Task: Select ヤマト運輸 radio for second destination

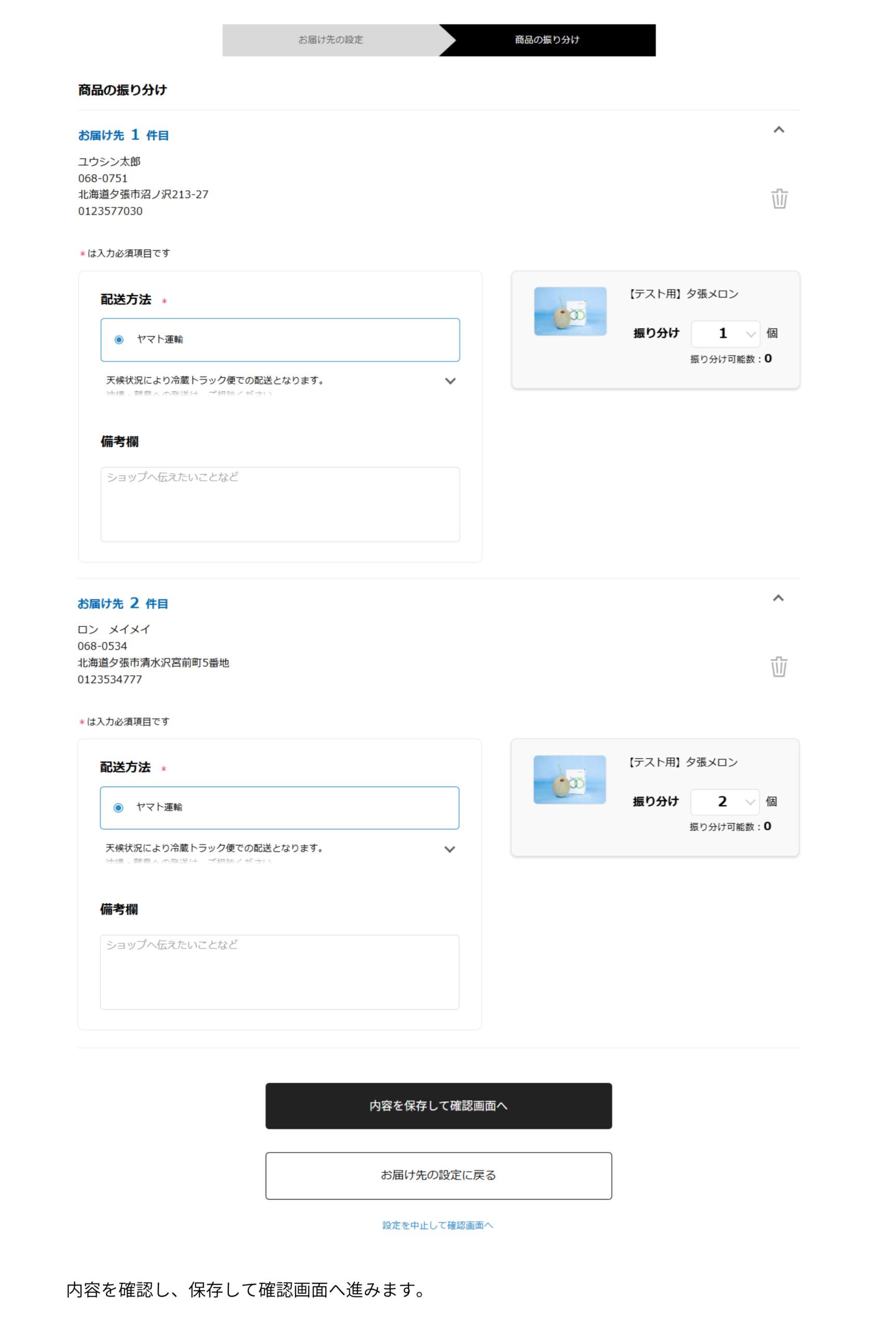Action: pos(118,808)
